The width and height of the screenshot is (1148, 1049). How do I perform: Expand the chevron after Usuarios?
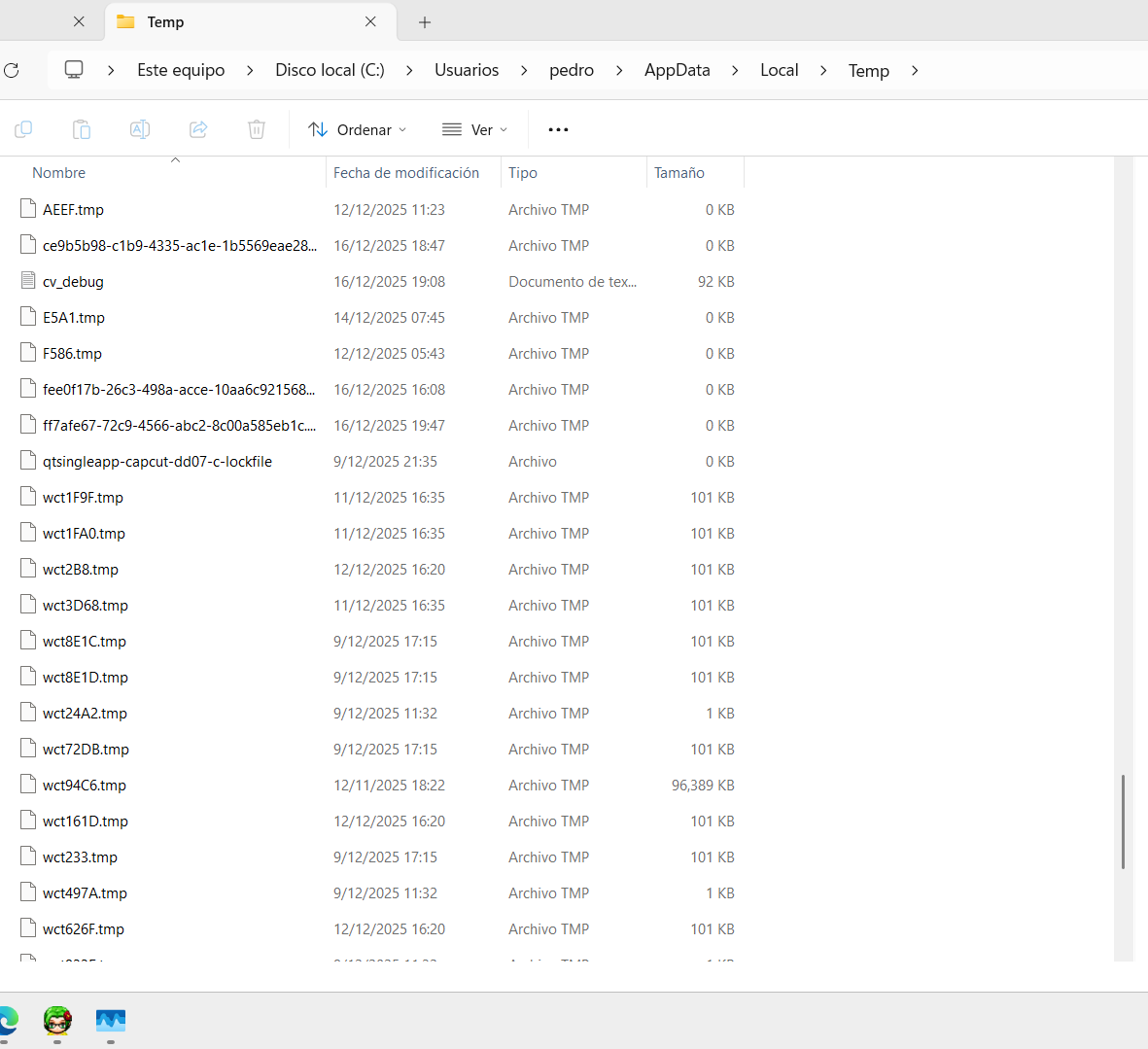[524, 70]
